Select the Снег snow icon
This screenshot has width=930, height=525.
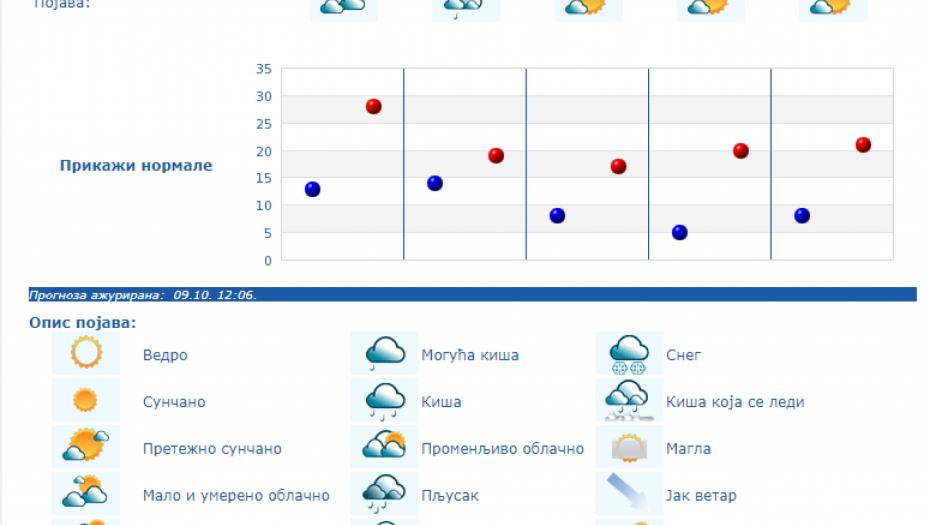tap(629, 354)
